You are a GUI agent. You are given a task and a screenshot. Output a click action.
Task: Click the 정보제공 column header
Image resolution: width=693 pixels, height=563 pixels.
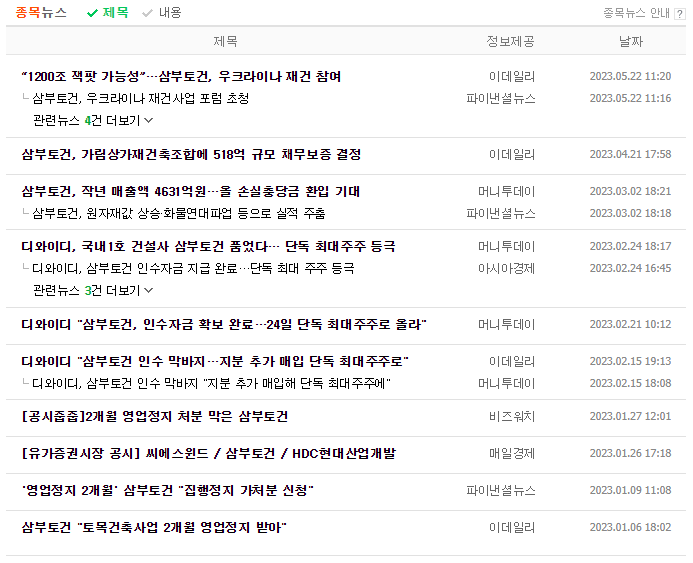(x=510, y=41)
